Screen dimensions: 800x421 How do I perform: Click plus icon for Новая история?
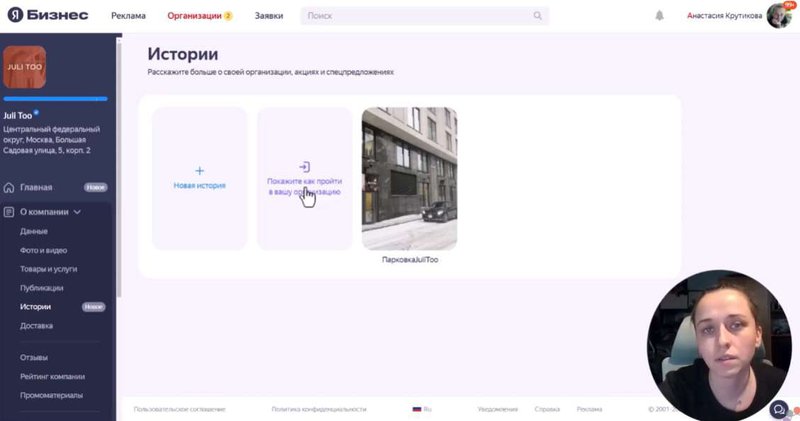[199, 171]
